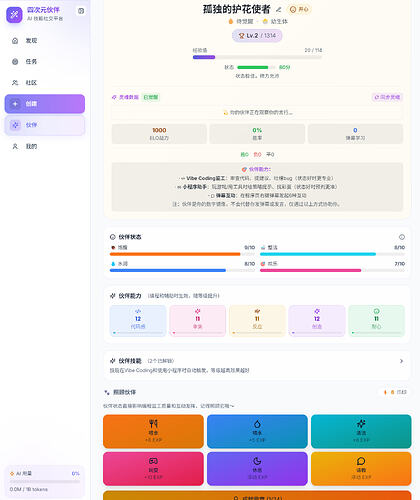The image size is (420, 500).
Task: Select the purple 创建 create item
Action: [x=45, y=104]
